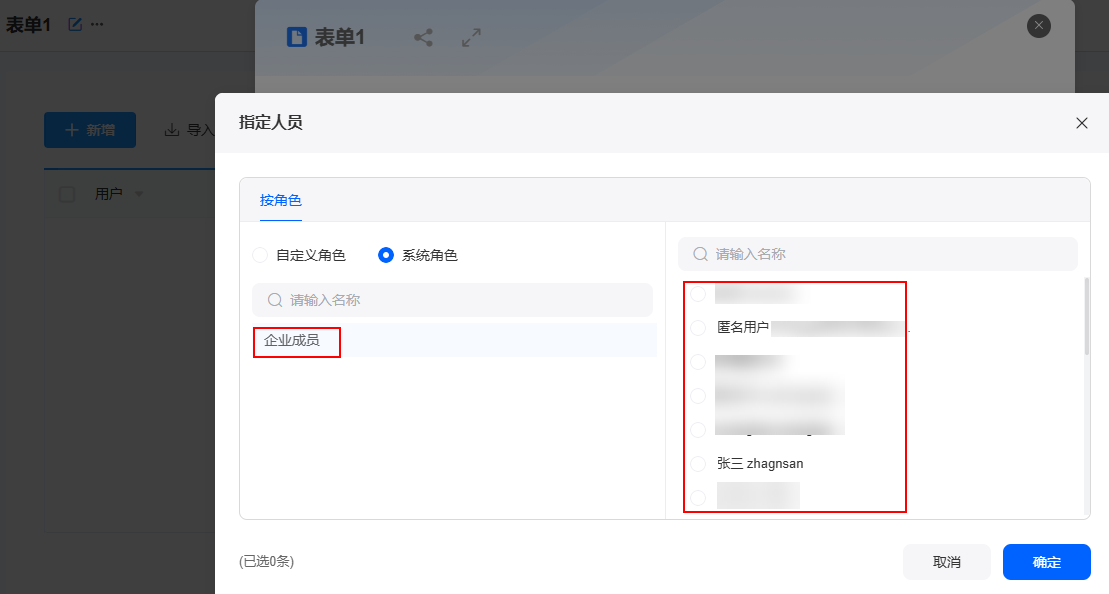Close the 指定人员 dialog with the X icon
1109x594 pixels.
[x=1081, y=123]
